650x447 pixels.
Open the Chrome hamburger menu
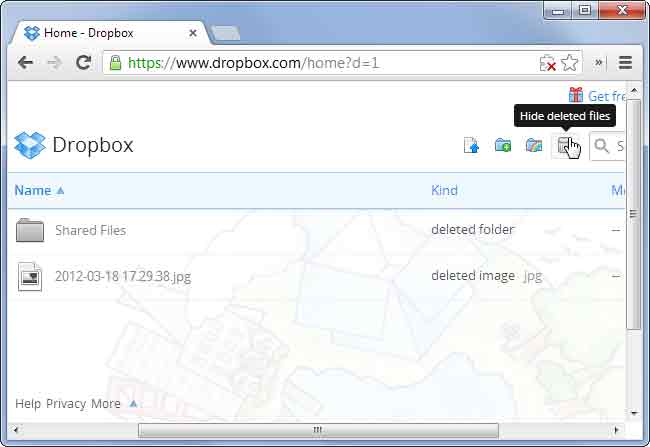click(625, 63)
